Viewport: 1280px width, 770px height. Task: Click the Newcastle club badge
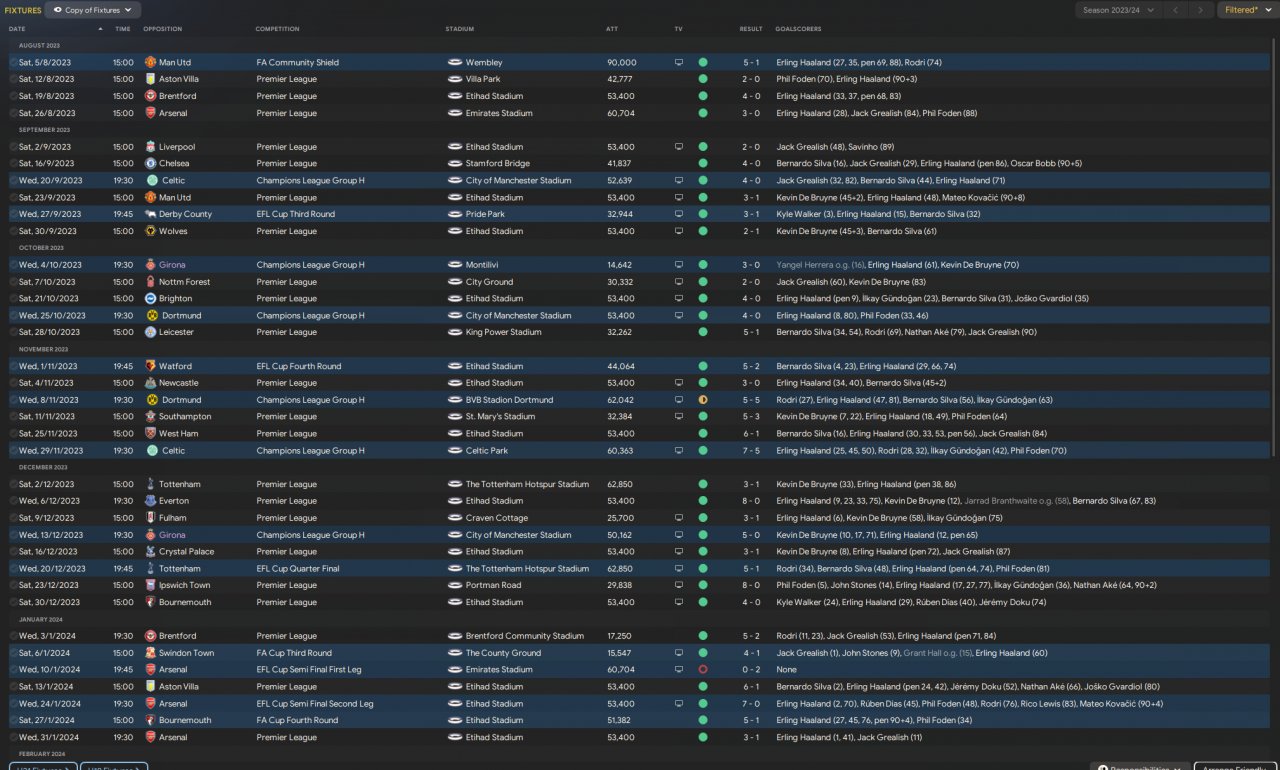(150, 383)
